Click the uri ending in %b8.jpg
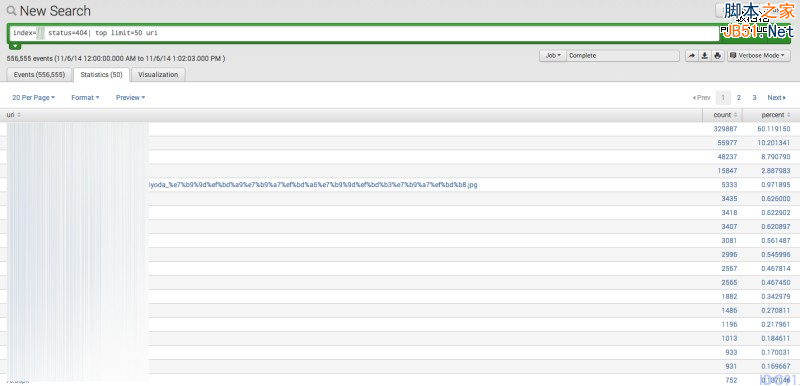The height and width of the screenshot is (386, 800). 313,185
